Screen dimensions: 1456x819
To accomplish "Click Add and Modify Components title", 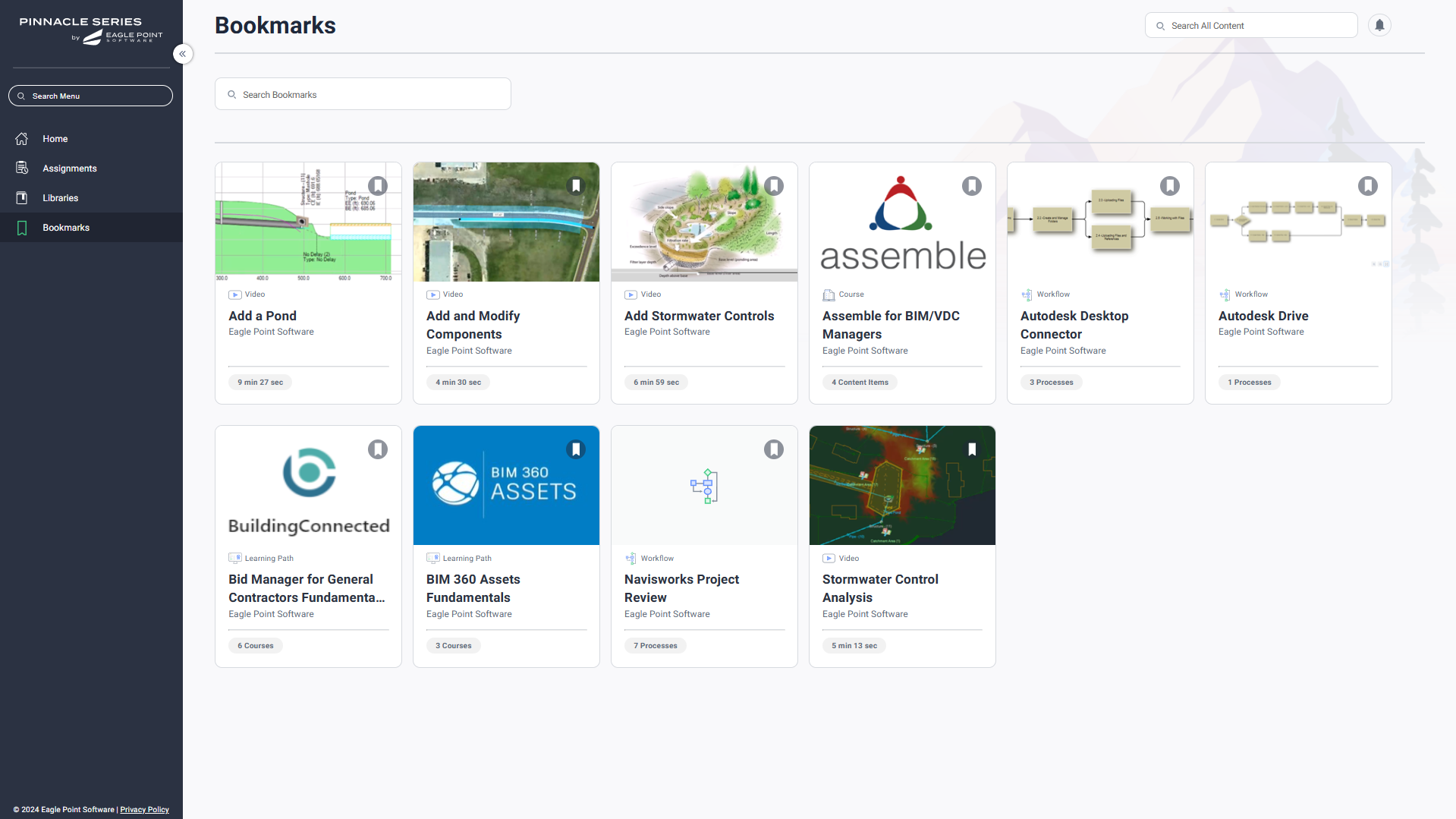I will click(x=473, y=325).
